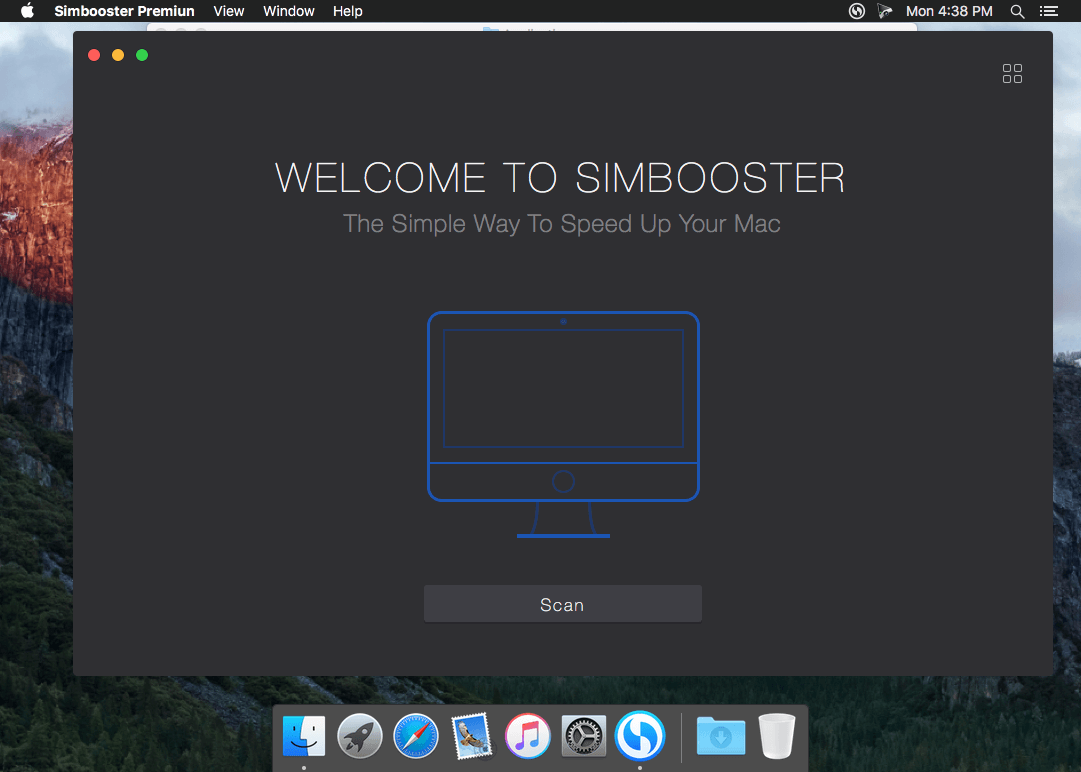The width and height of the screenshot is (1081, 772).
Task: Open the Apple menu
Action: 28,11
